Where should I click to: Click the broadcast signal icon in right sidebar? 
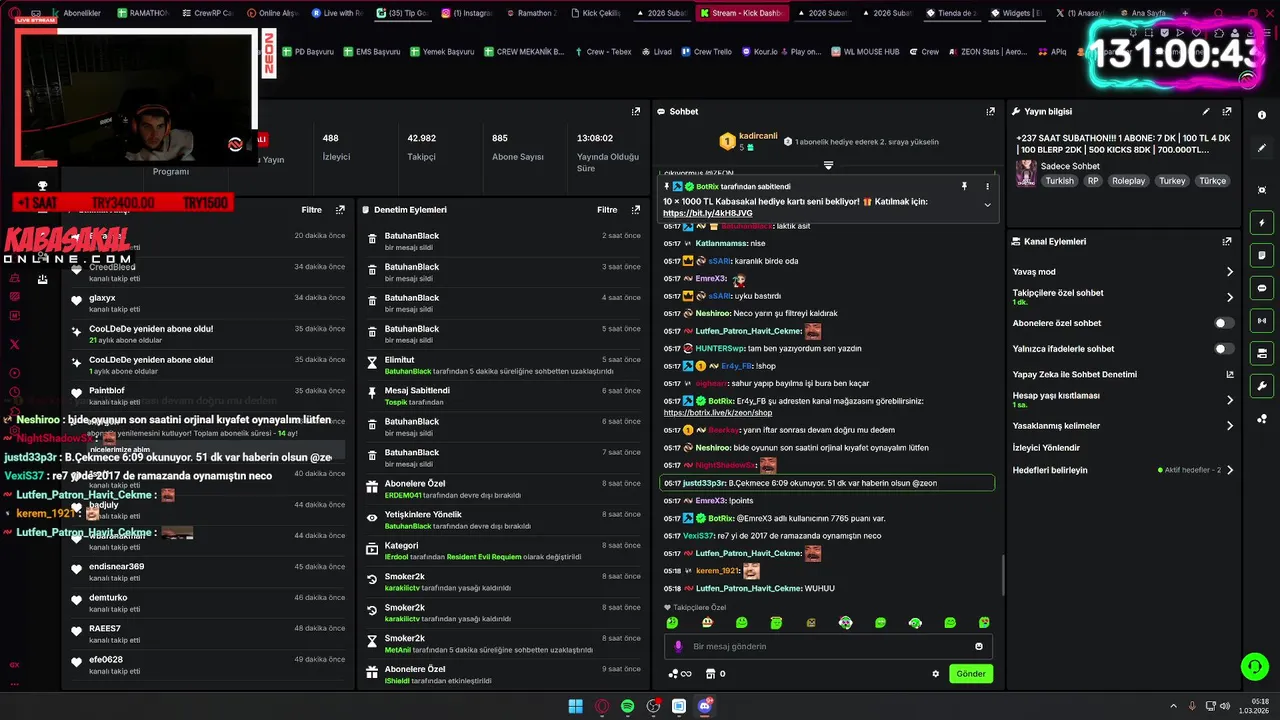tap(1262, 320)
